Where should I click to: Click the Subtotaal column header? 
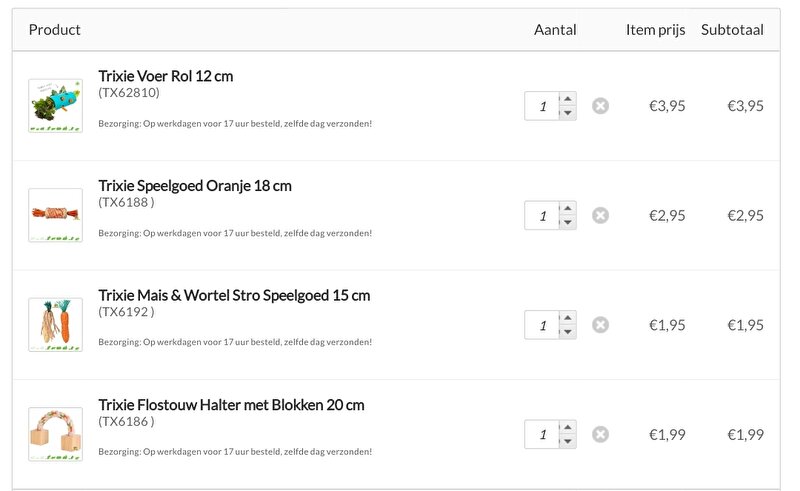point(732,30)
